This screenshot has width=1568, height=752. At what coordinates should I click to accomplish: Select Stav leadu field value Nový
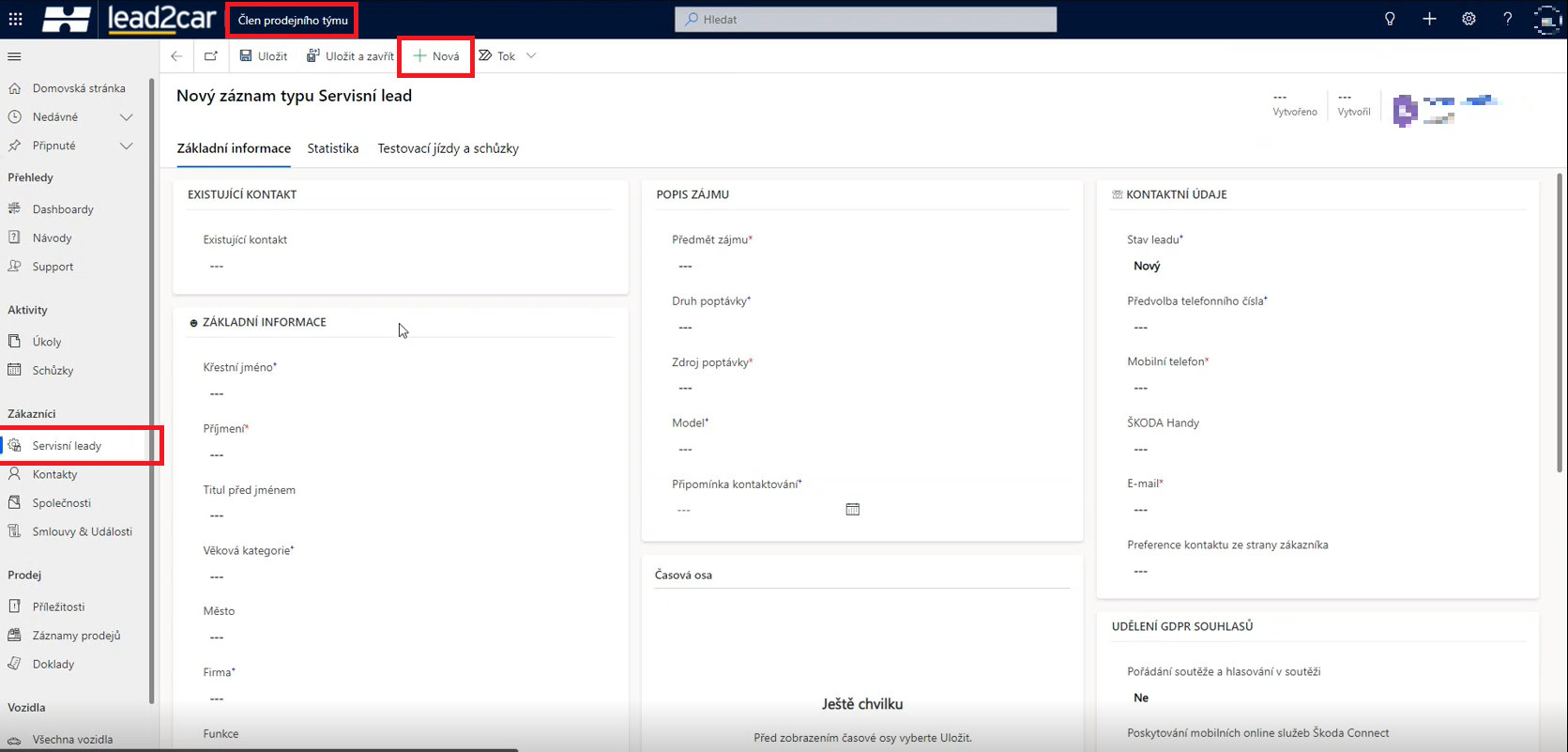[x=1147, y=266]
